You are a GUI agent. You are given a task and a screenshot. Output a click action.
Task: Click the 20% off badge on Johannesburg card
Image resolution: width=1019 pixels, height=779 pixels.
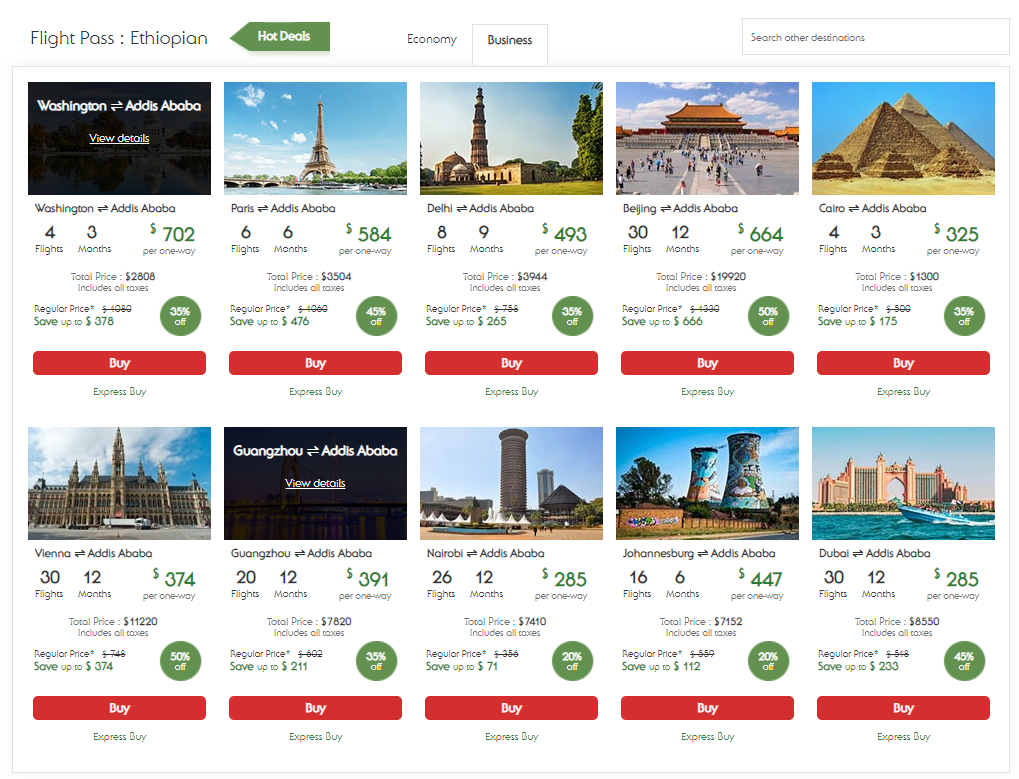click(768, 661)
